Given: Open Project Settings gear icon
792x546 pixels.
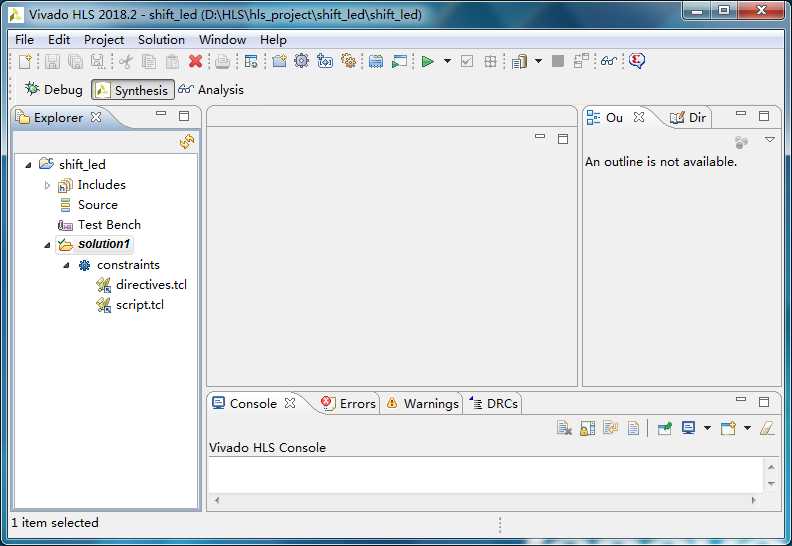Looking at the screenshot, I should (x=302, y=61).
